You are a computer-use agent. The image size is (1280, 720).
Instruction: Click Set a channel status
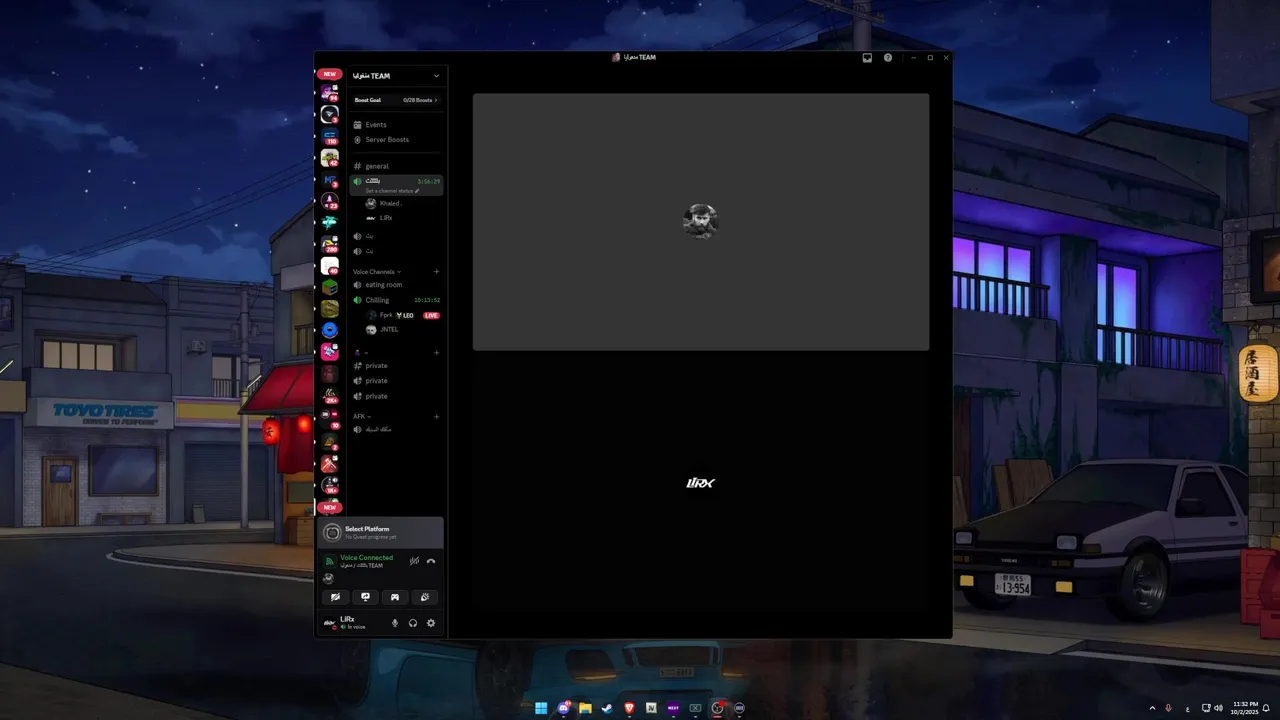(390, 191)
